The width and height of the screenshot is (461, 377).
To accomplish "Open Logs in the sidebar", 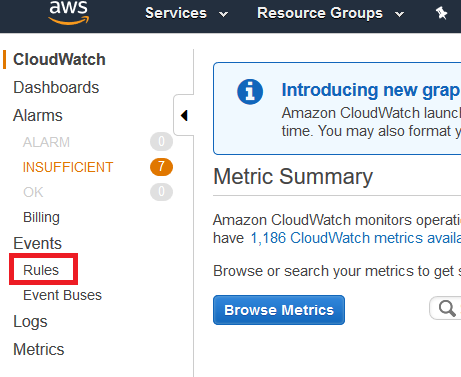I will pyautogui.click(x=30, y=322).
